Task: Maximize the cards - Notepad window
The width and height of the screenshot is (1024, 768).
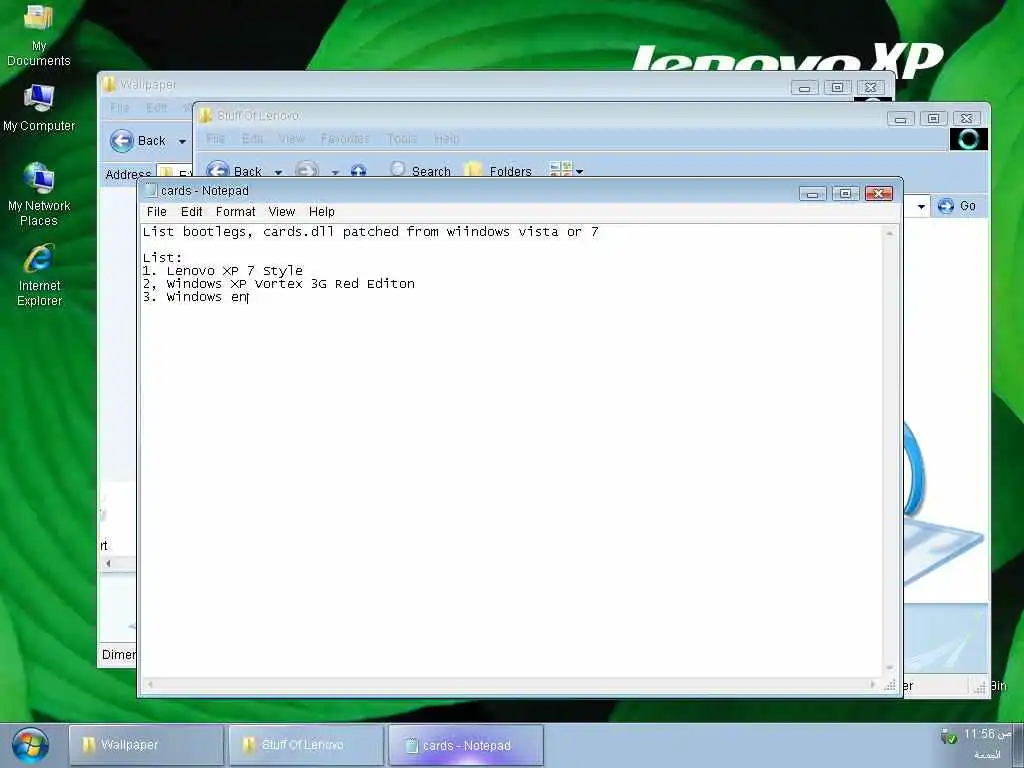Action: [x=845, y=193]
